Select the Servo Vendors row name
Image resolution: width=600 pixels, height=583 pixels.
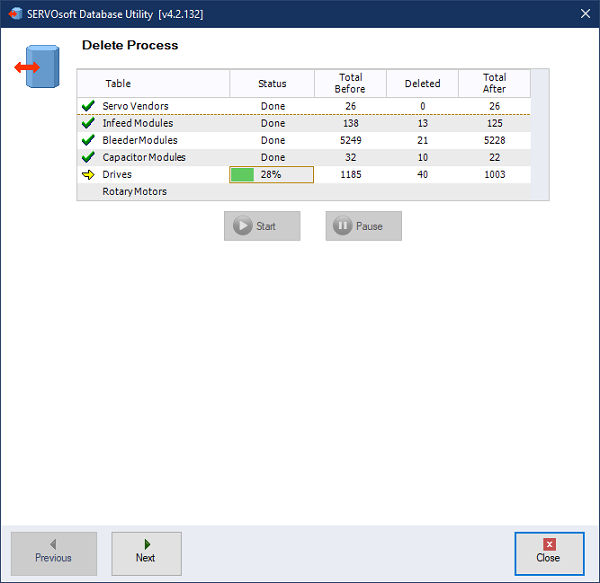[x=135, y=106]
